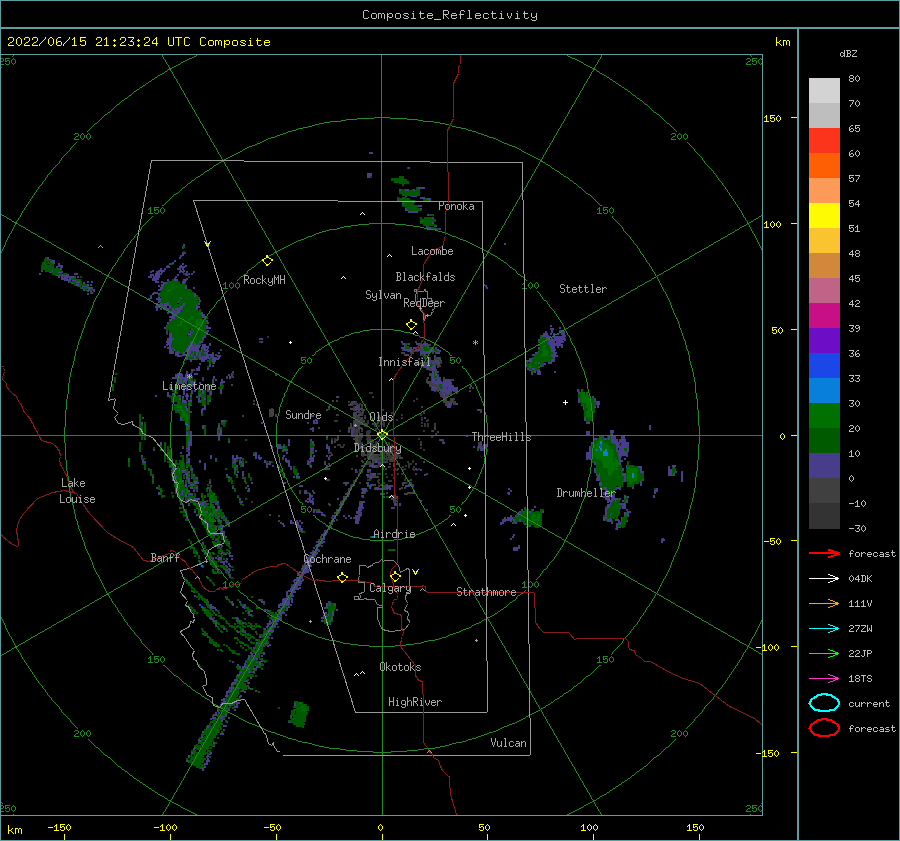
Task: Click the Strathmore town label
Action: coord(486,592)
